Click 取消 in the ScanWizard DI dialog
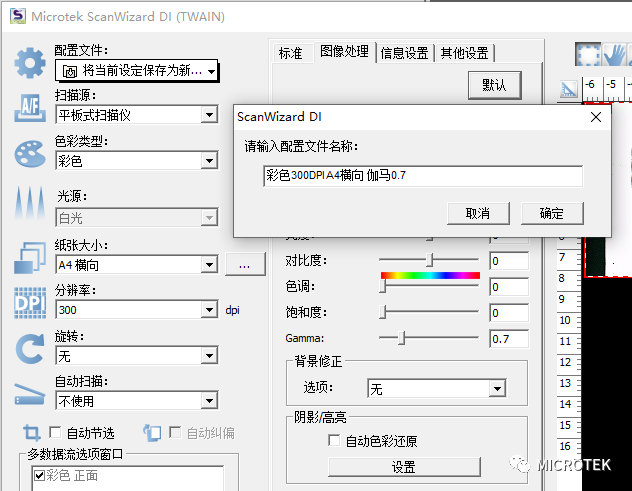632x491 pixels. 477,213
